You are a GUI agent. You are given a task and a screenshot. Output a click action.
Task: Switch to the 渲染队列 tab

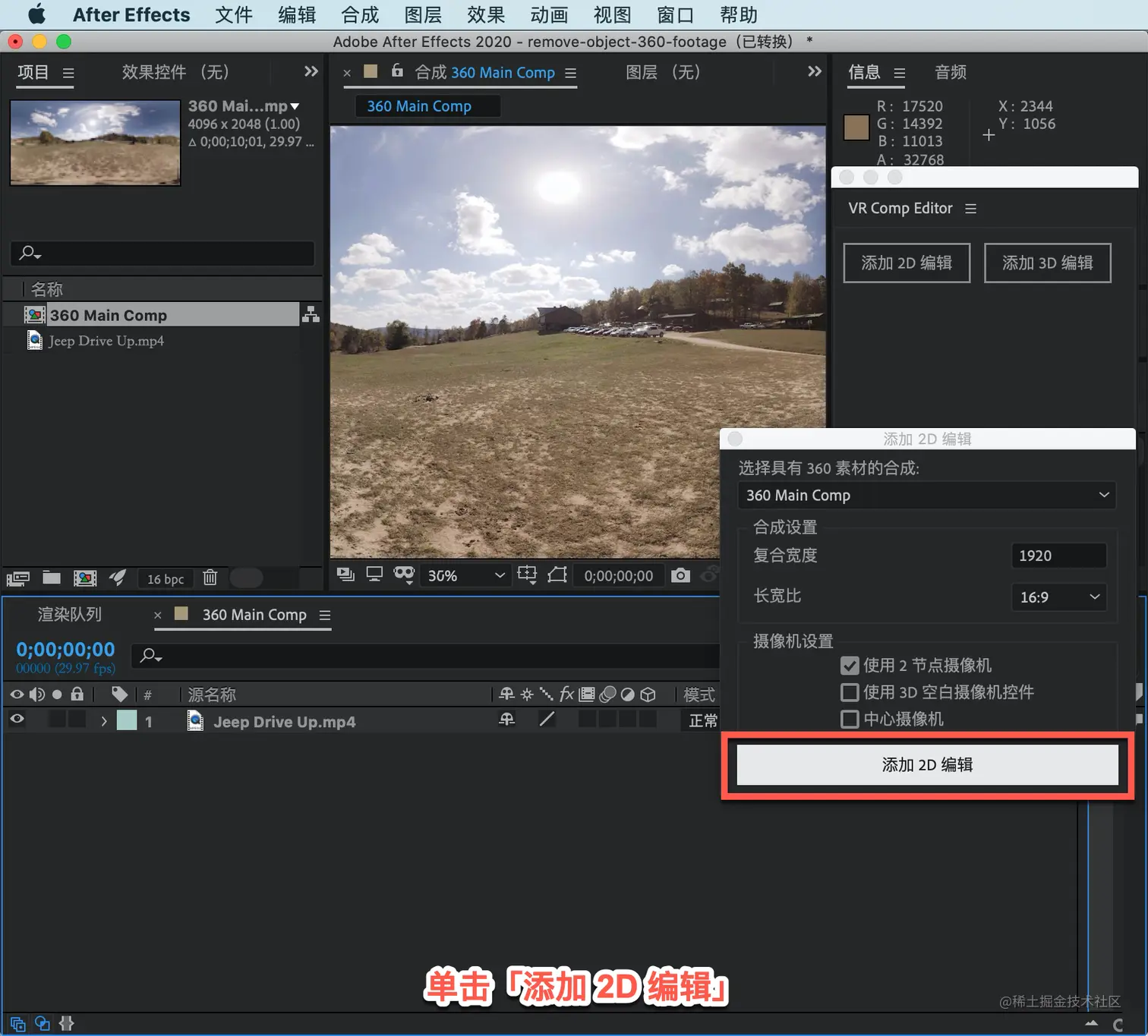pyautogui.click(x=70, y=614)
